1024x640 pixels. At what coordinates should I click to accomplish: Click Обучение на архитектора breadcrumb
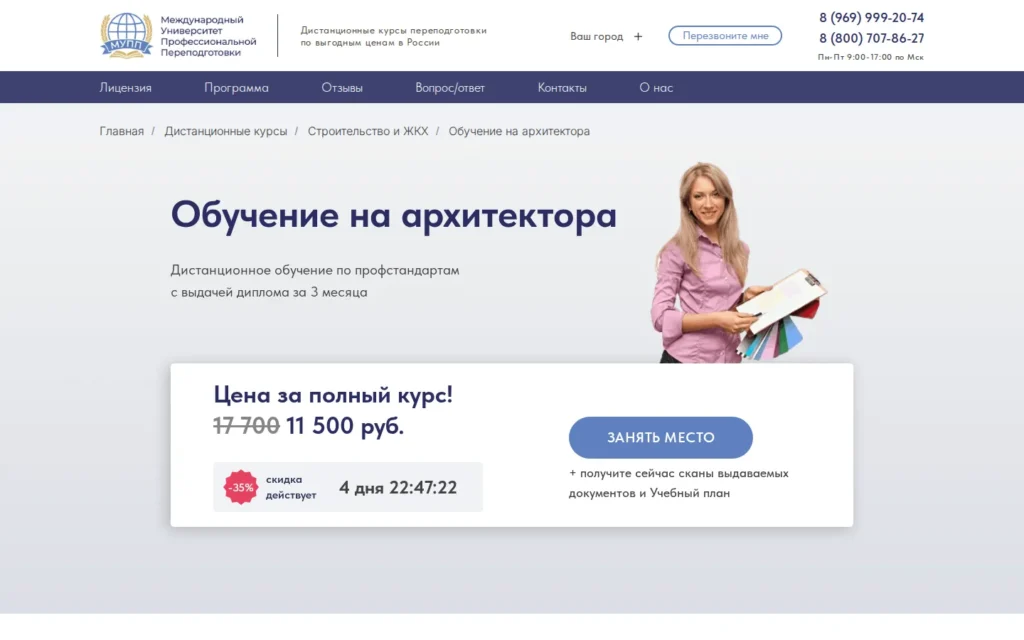519,131
